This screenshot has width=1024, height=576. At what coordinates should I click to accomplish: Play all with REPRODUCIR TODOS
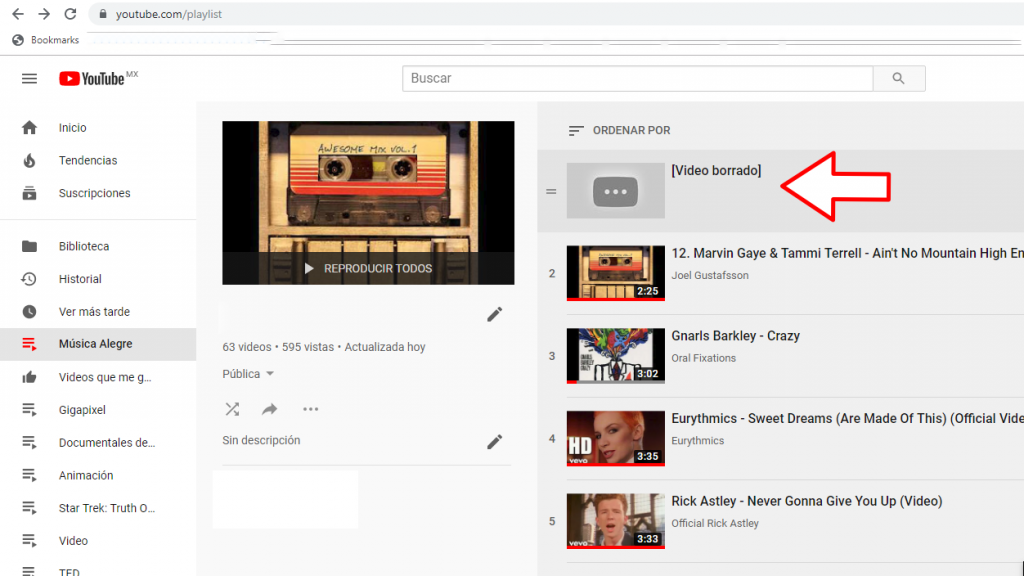368,269
